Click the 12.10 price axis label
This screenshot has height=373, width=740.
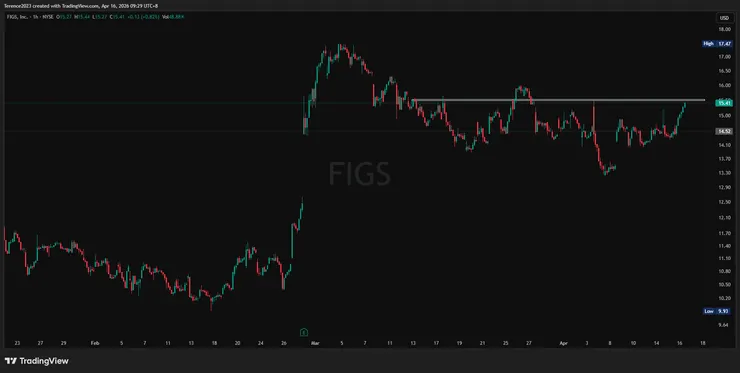[724, 218]
